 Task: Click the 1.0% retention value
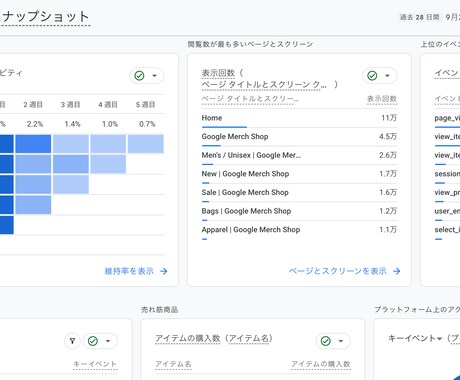tap(110, 124)
